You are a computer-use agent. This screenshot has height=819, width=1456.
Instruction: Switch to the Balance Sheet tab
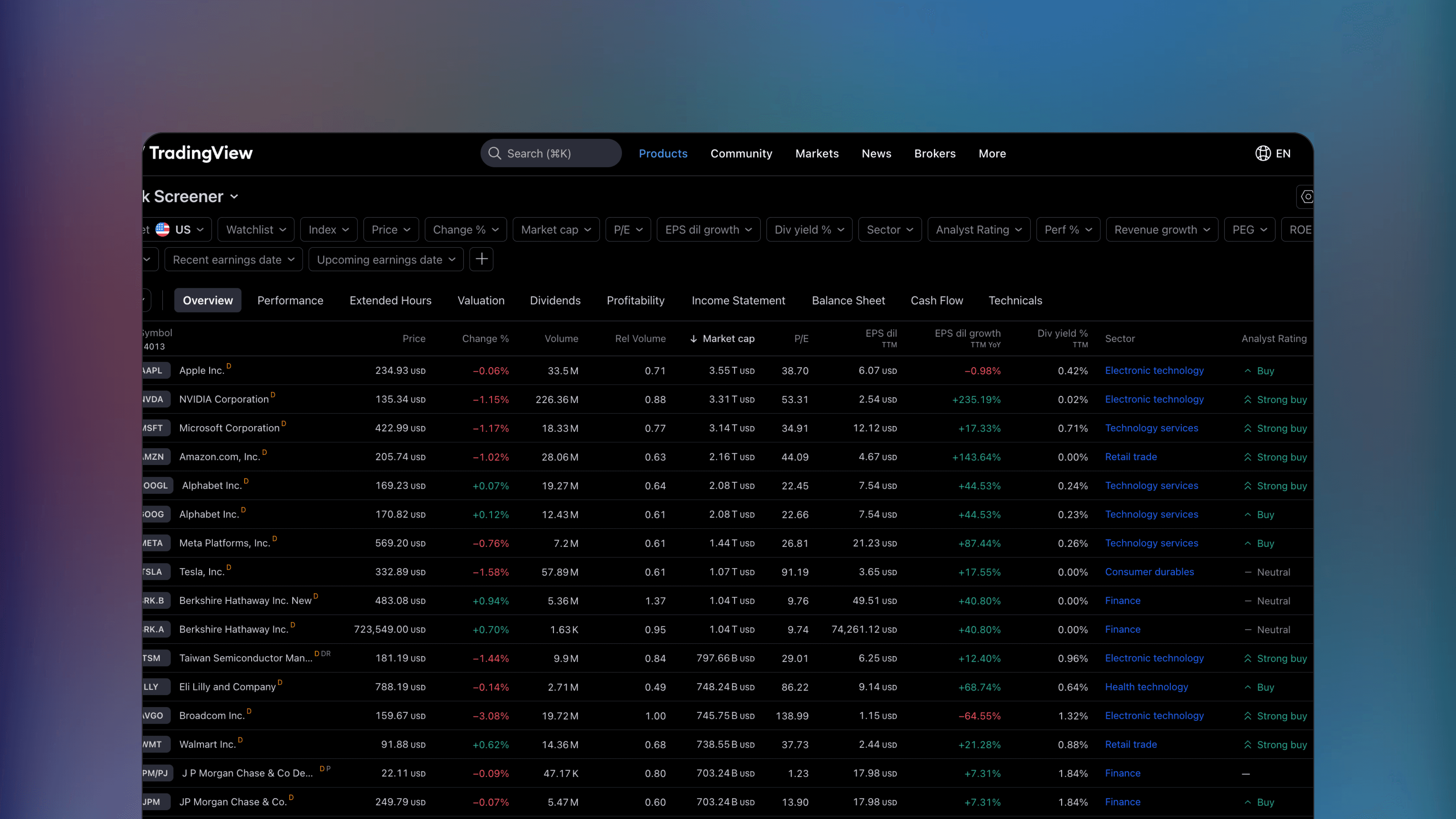tap(848, 300)
